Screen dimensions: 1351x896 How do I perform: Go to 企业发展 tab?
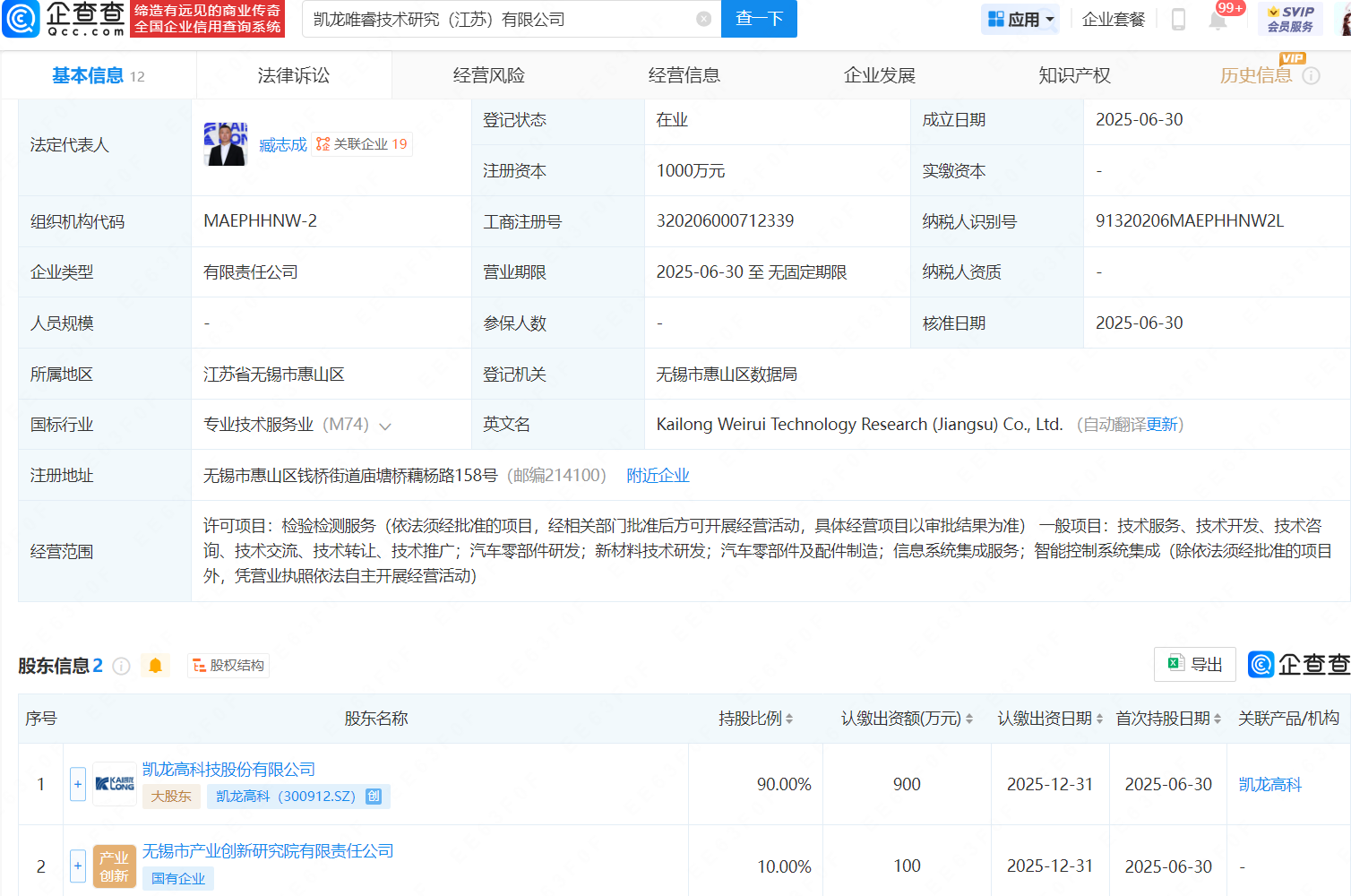coord(880,76)
